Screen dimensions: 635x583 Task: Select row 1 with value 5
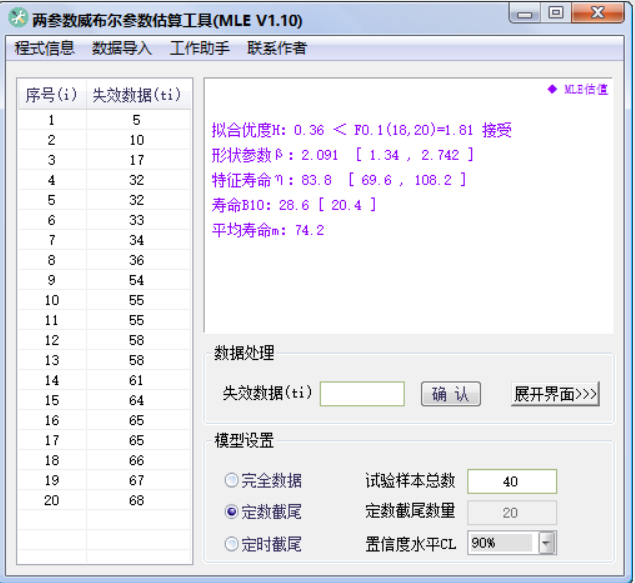coord(104,120)
